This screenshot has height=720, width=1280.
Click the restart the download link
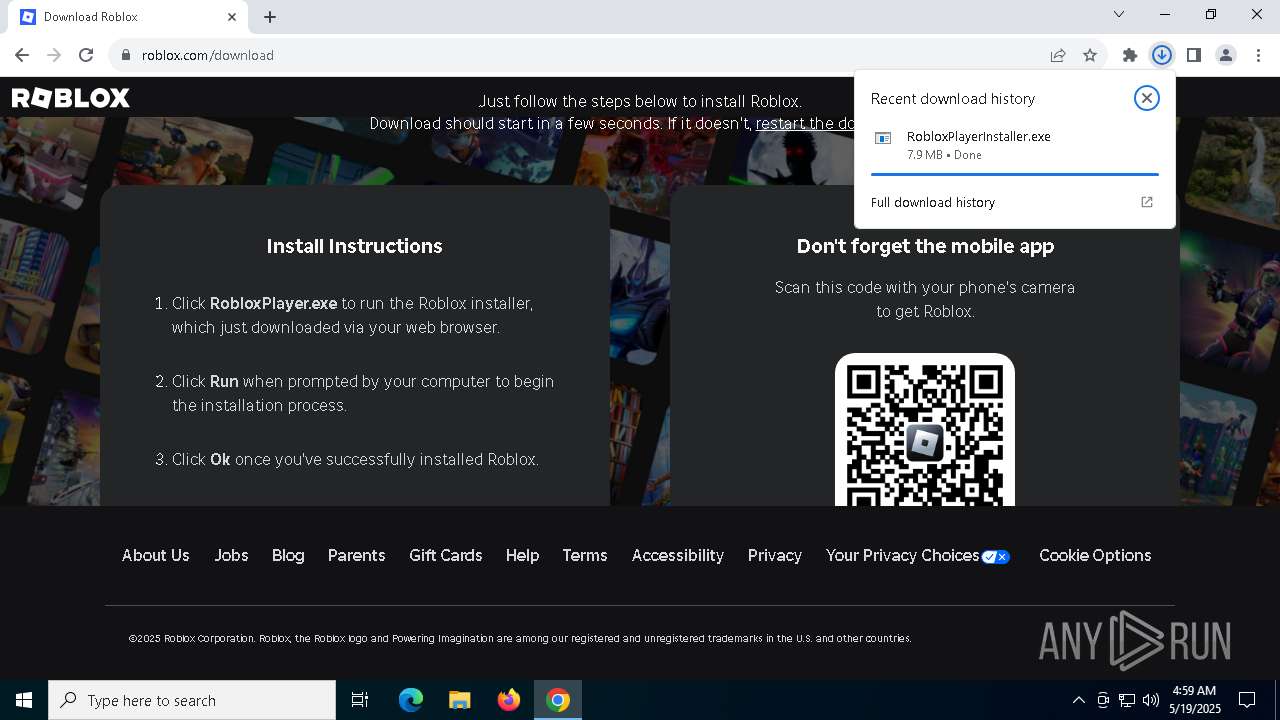pos(805,123)
